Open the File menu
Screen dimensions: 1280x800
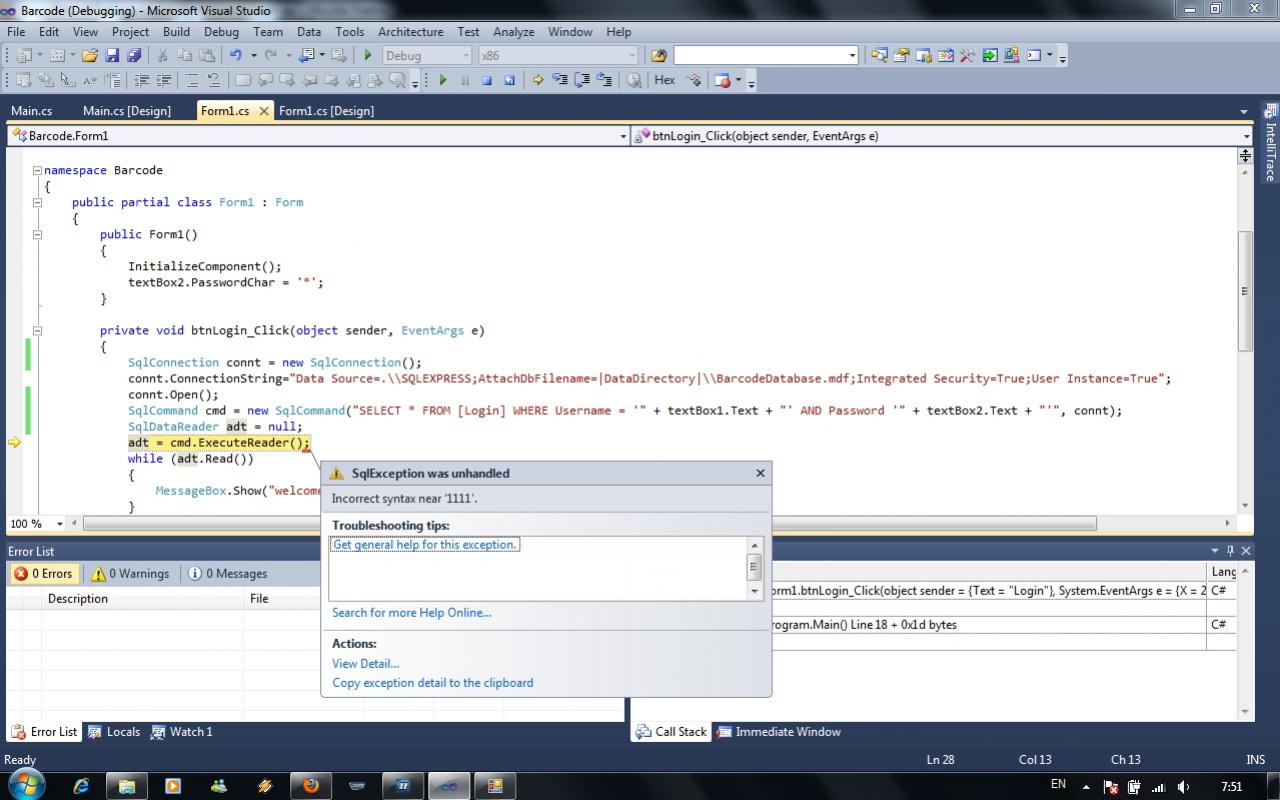pos(16,32)
